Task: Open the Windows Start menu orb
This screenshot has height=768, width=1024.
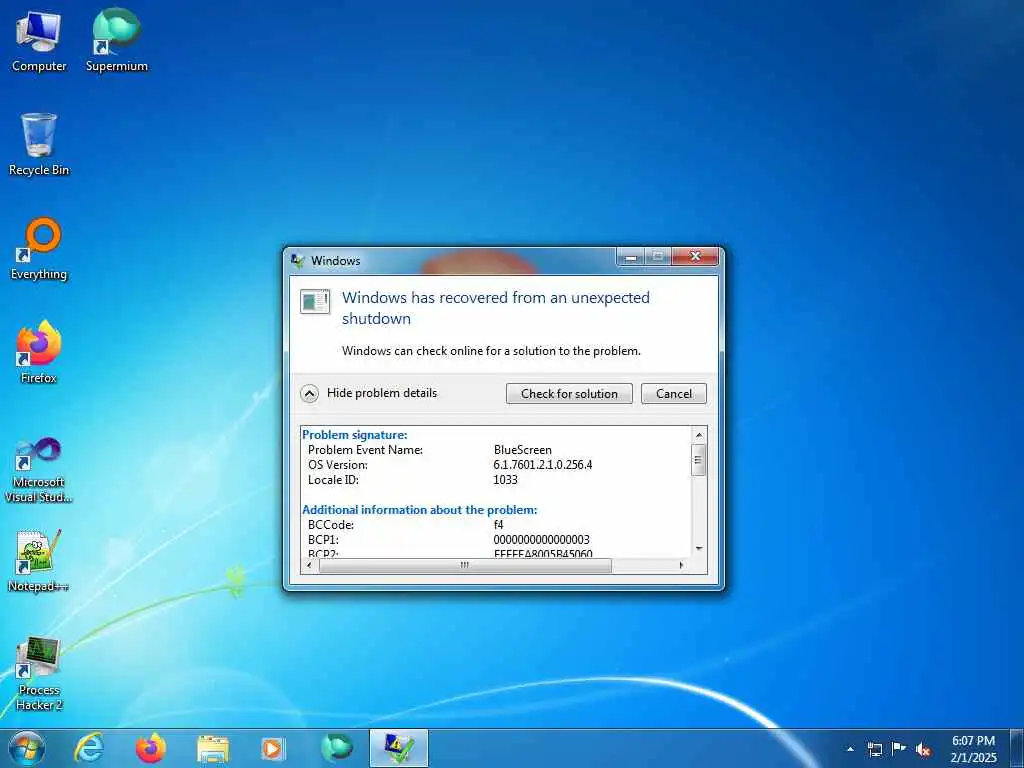Action: [x=27, y=748]
